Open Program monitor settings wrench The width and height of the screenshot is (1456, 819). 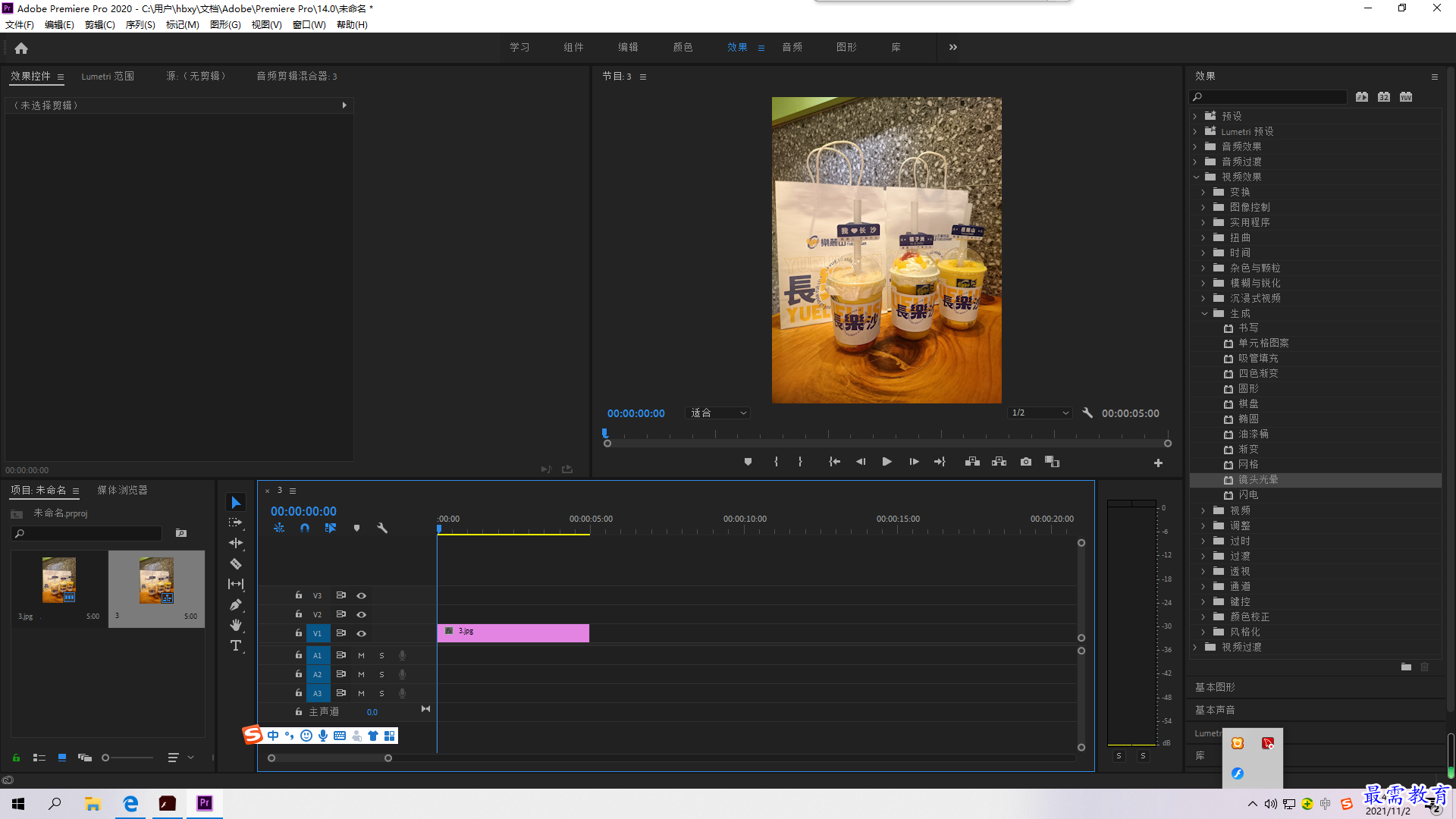(x=1087, y=413)
